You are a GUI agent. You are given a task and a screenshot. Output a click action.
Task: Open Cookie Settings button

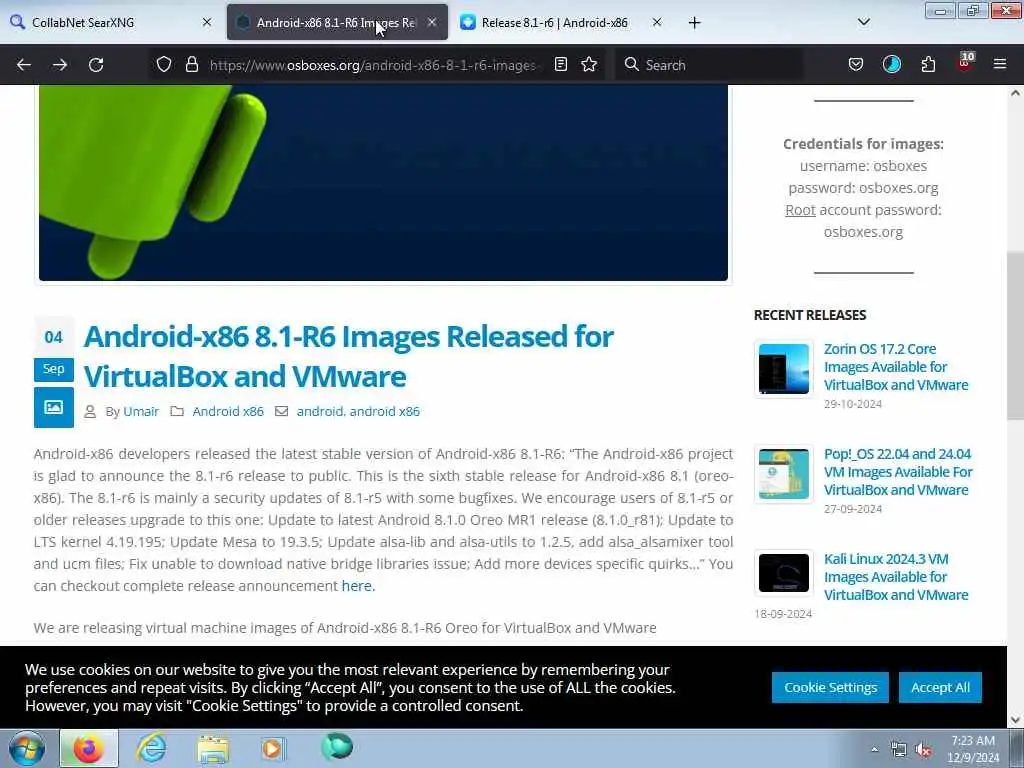coord(830,688)
